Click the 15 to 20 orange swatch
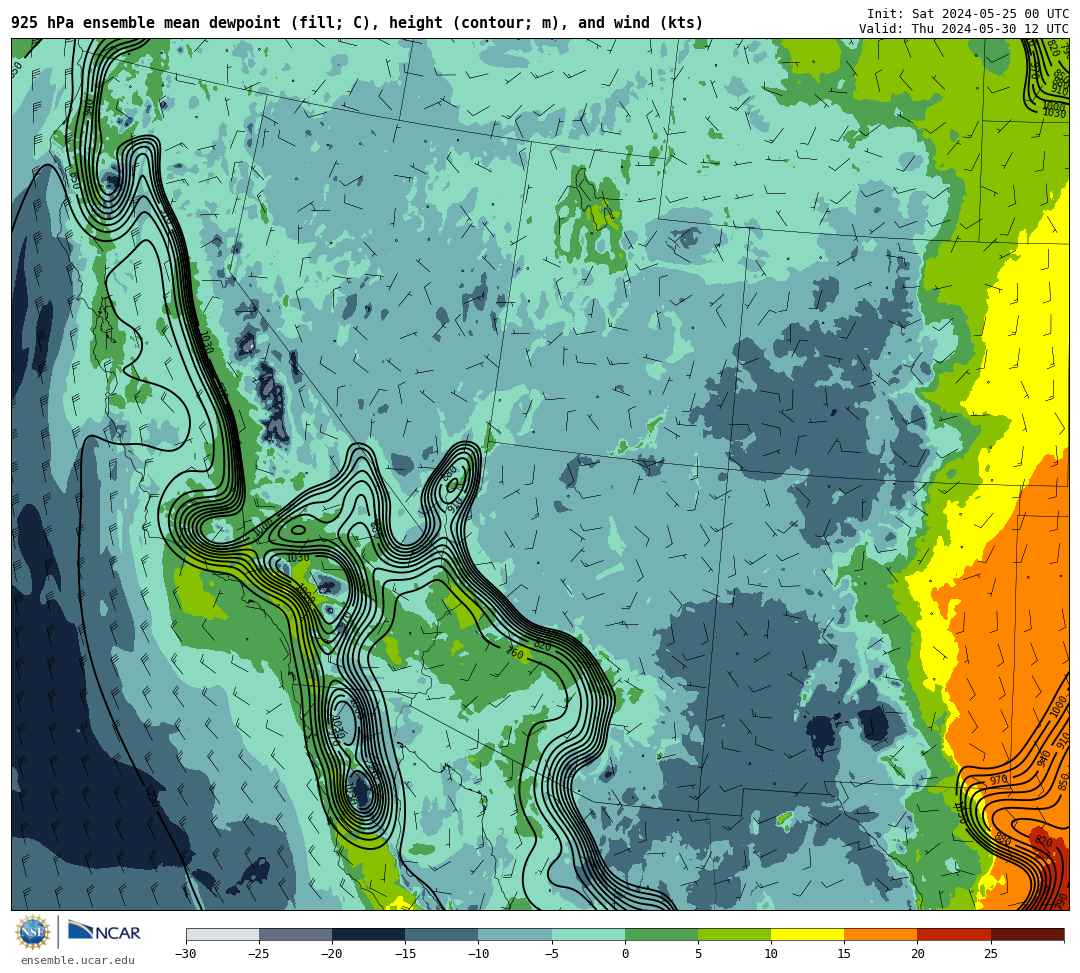The image size is (1080, 973). click(x=881, y=934)
